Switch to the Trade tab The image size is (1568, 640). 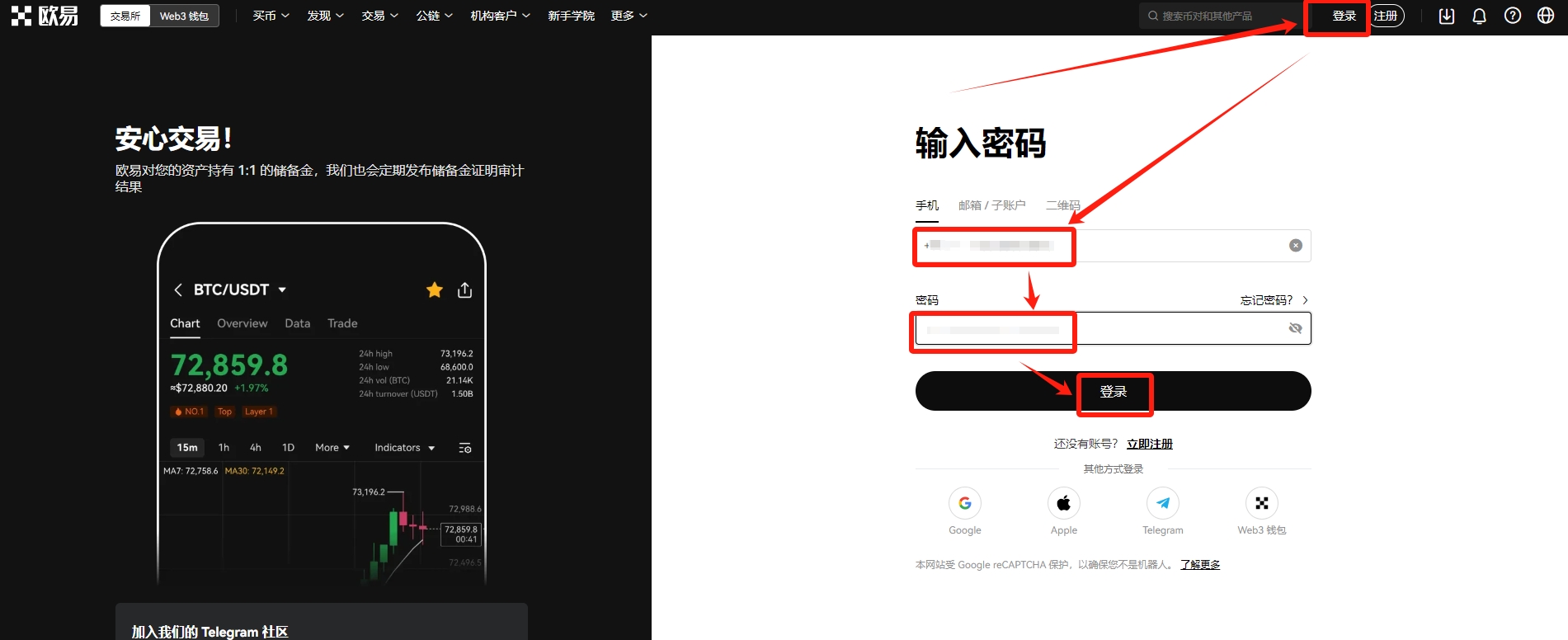pyautogui.click(x=342, y=323)
